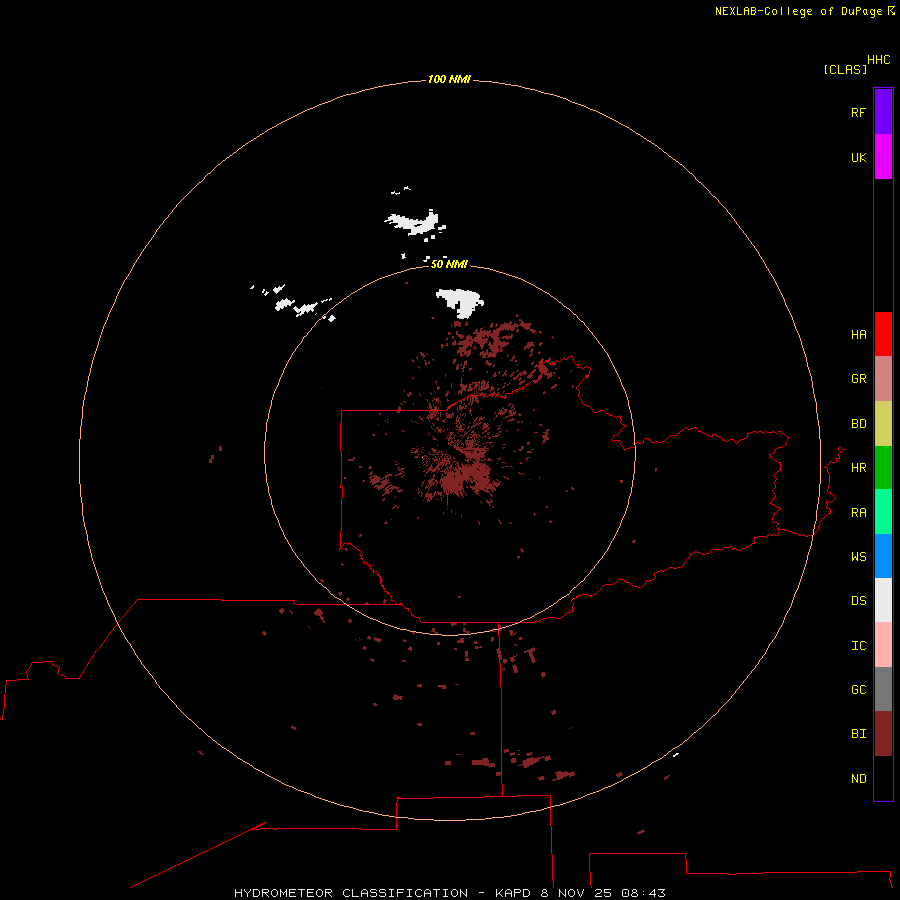Pick the HR green legend swatch
Screen dimensions: 900x900
883,467
